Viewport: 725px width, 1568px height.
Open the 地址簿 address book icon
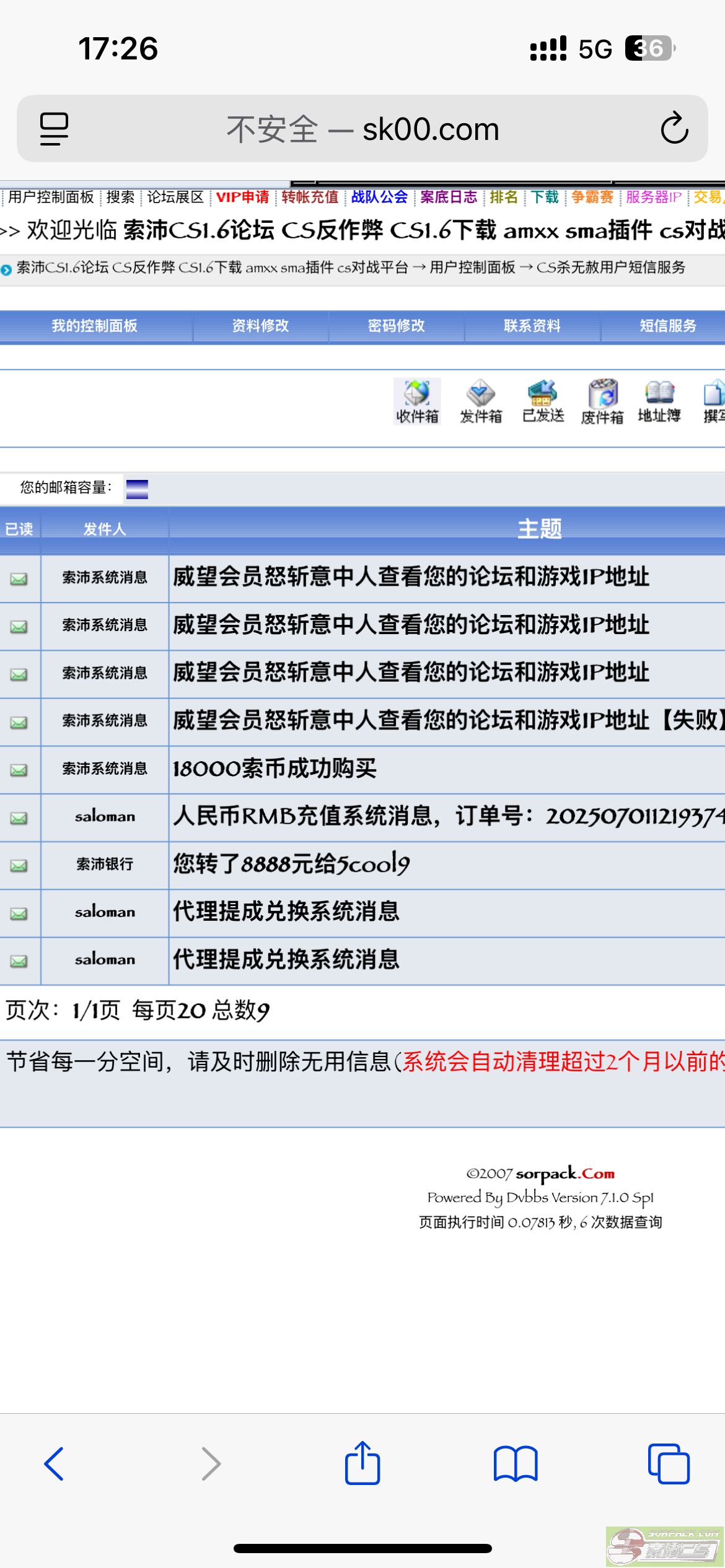coord(659,401)
